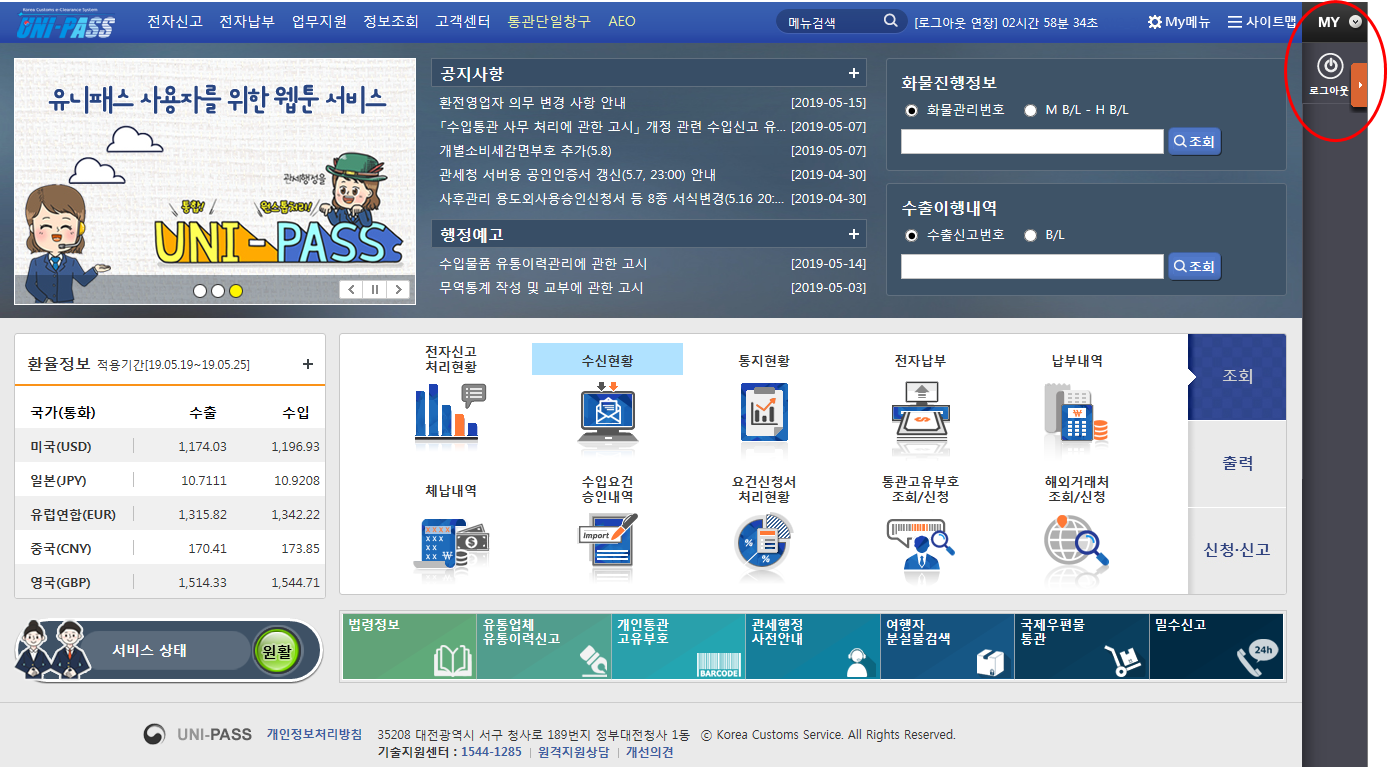Switch to the 출력 side tab

tap(1237, 464)
